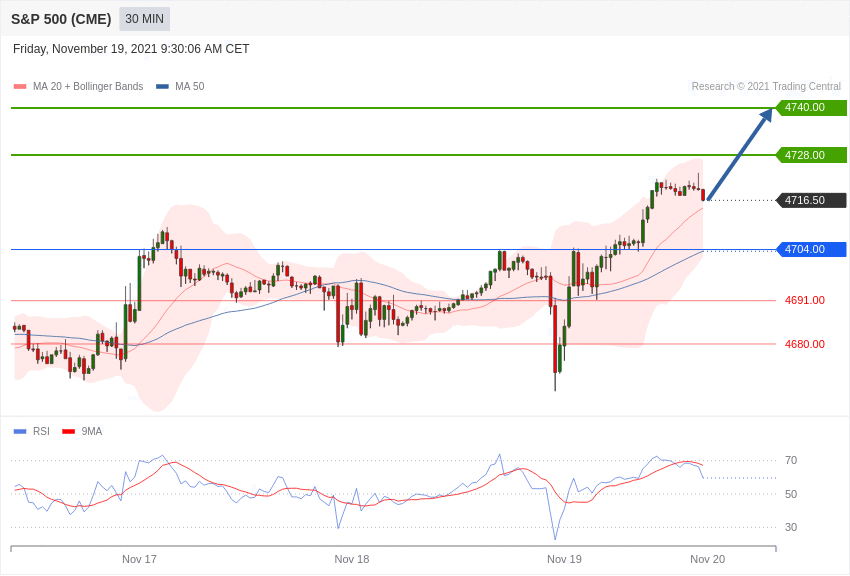Viewport: 850px width, 576px height.
Task: Click the red 4691.00 support label
Action: 805,300
